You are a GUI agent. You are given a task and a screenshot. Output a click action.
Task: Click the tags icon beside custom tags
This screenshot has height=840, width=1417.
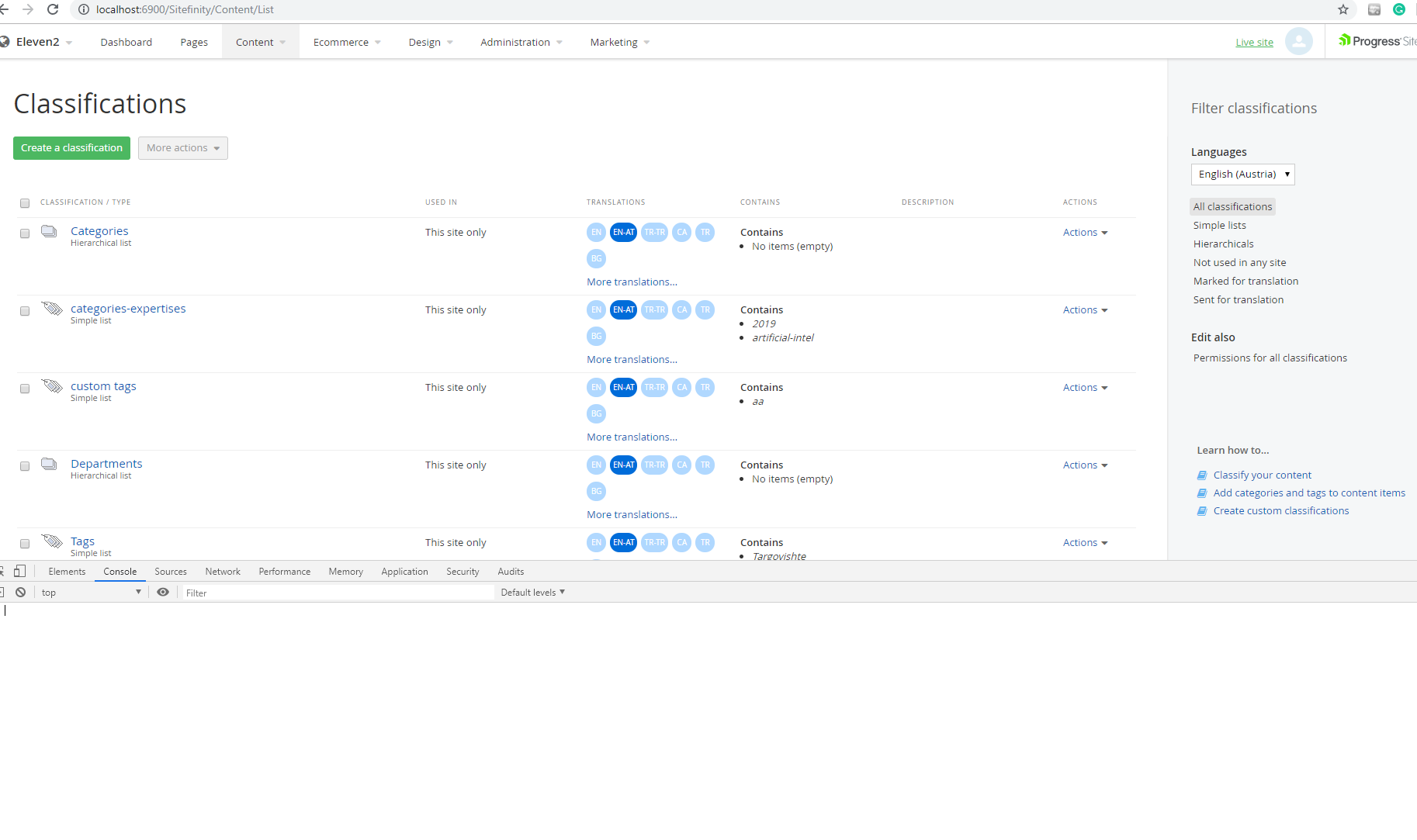51,385
